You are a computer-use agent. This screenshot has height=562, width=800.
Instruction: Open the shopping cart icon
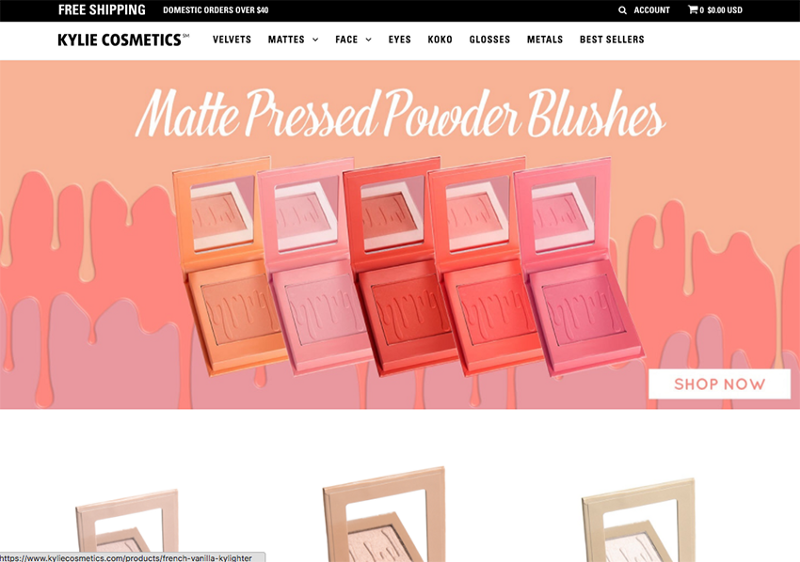click(692, 10)
